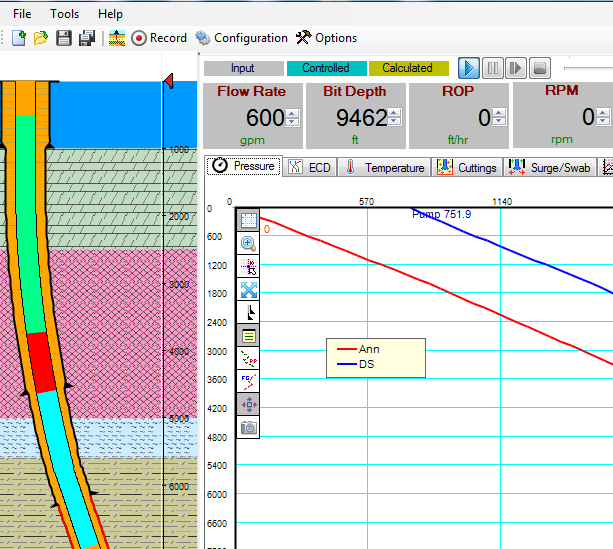The image size is (613, 549).
Task: Click the fracture gradient (FG) curve icon
Action: [x=248, y=381]
